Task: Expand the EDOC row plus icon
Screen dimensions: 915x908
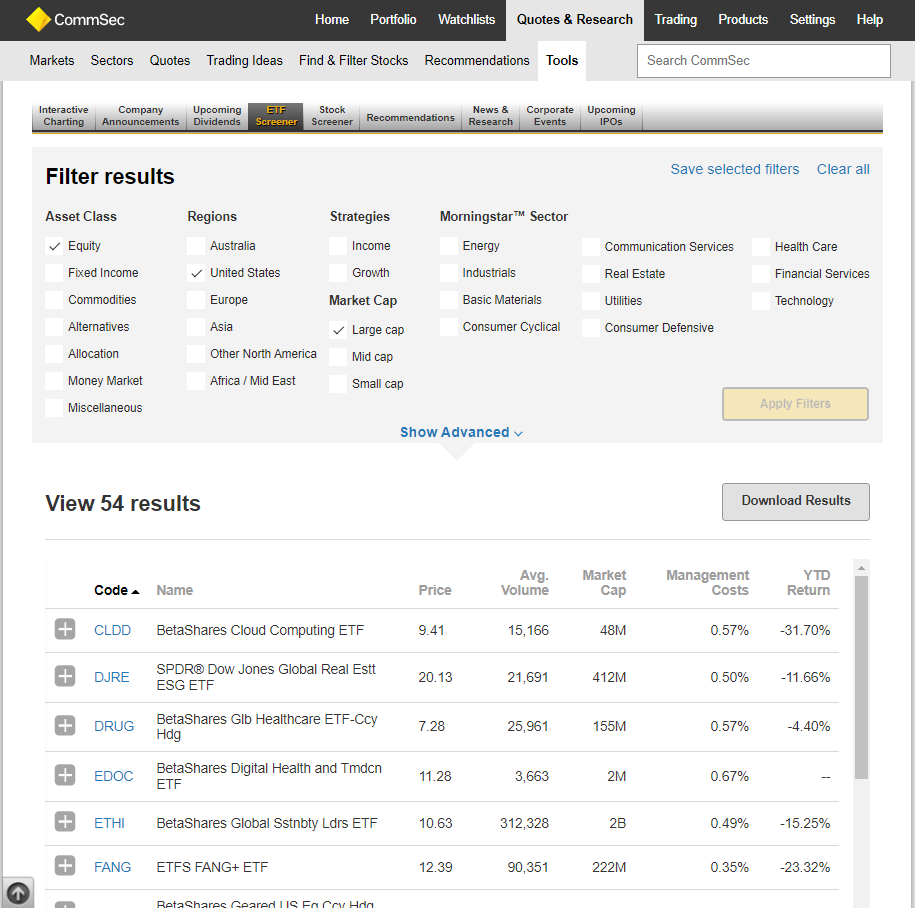Action: pos(65,775)
